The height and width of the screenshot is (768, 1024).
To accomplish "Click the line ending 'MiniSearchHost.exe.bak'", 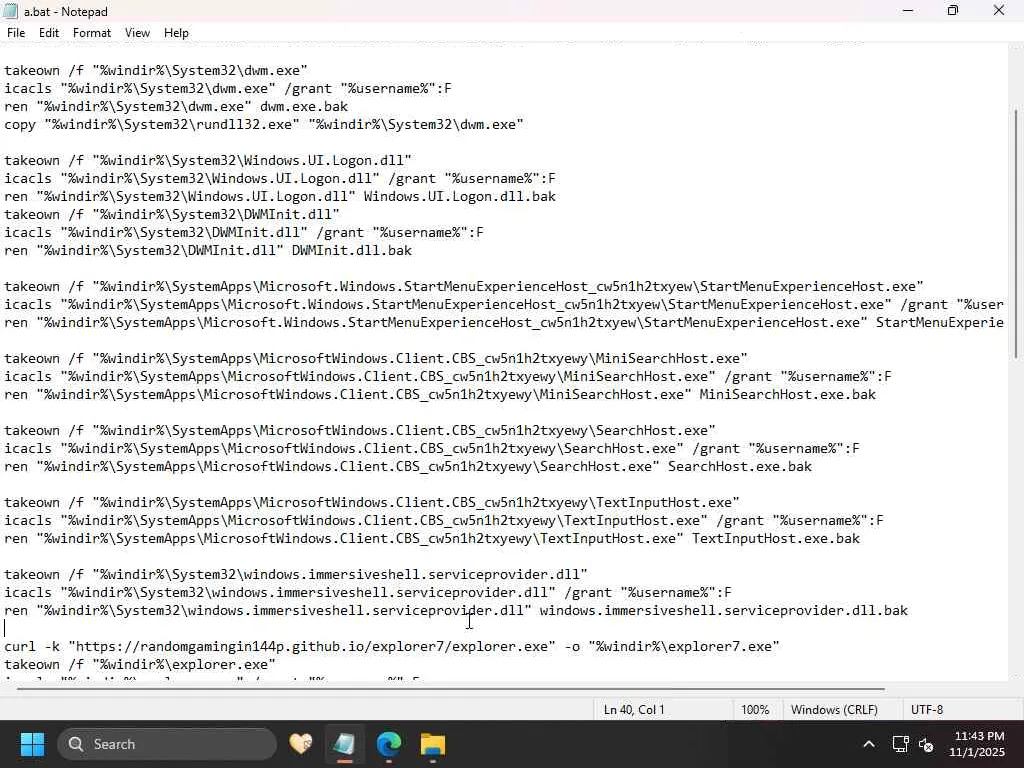I will (x=440, y=394).
